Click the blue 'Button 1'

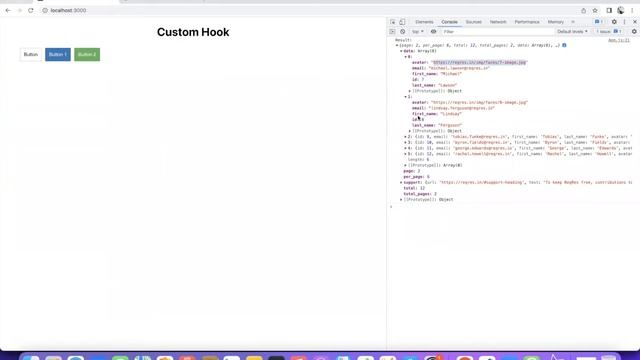[x=58, y=54]
